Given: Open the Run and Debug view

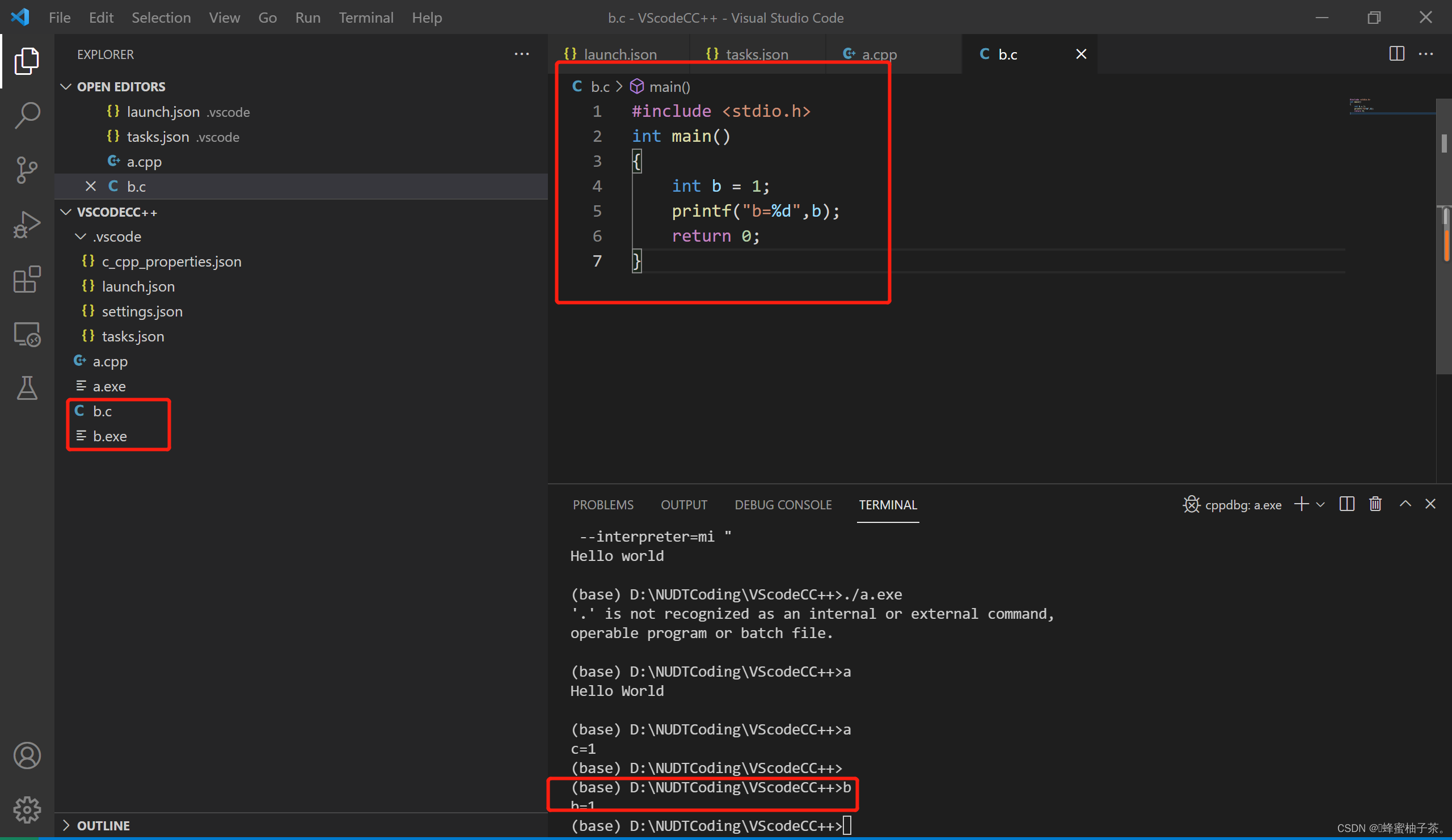Looking at the screenshot, I should [x=27, y=225].
